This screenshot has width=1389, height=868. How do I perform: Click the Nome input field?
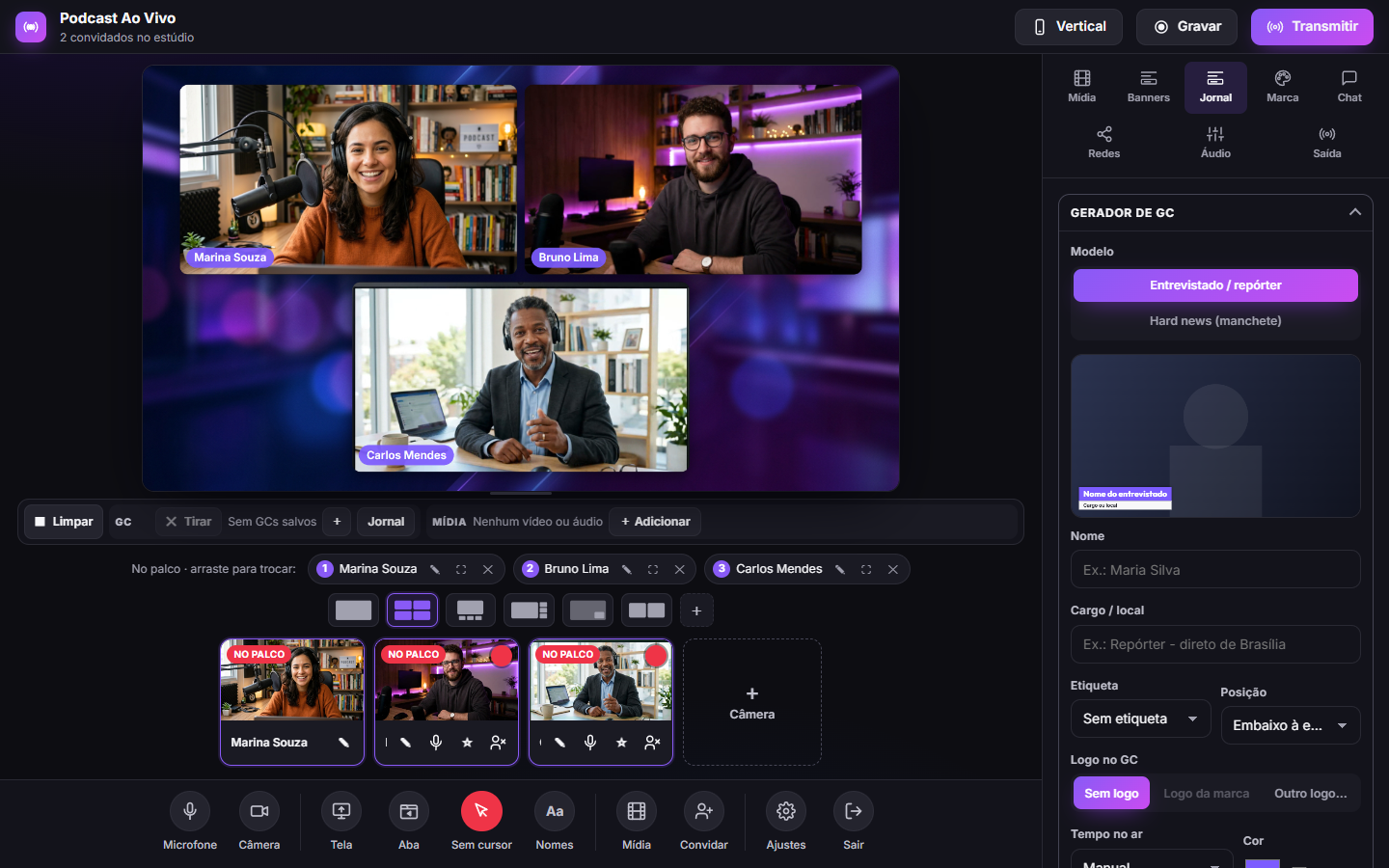click(x=1215, y=569)
